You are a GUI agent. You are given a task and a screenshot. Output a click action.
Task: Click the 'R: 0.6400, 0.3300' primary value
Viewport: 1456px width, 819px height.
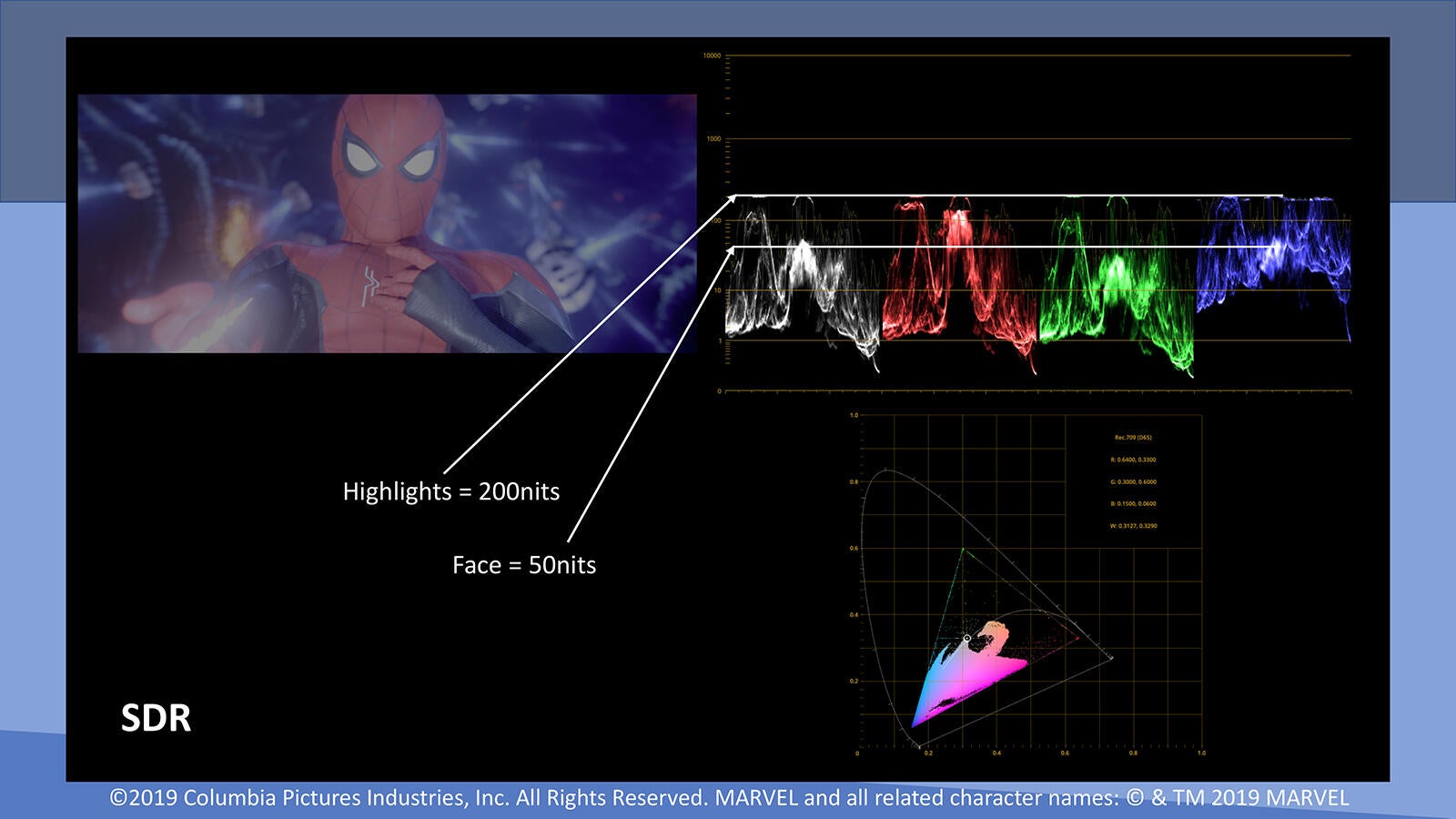tap(1133, 460)
